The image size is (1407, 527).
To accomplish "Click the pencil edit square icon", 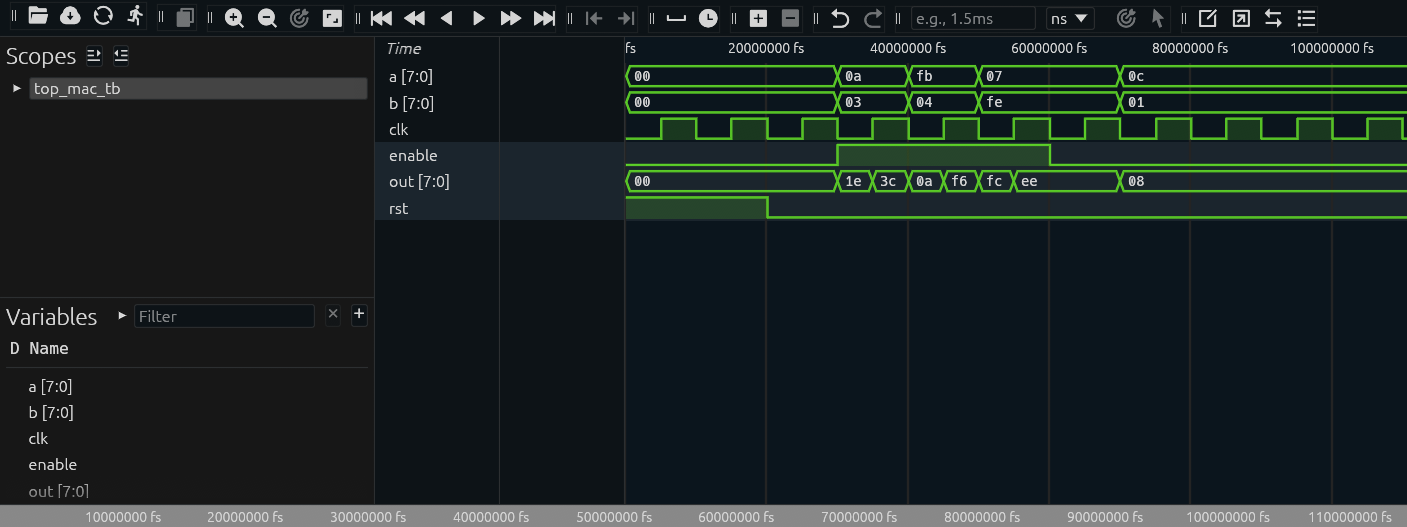I will tap(1208, 18).
